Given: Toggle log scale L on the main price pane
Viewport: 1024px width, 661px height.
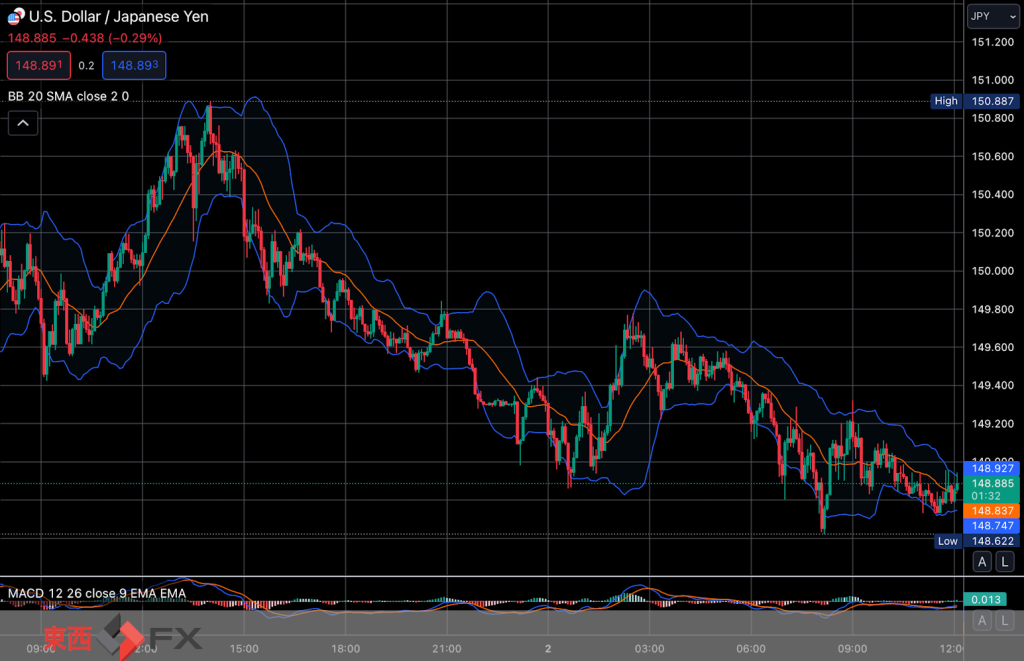Looking at the screenshot, I should pyautogui.click(x=1005, y=562).
